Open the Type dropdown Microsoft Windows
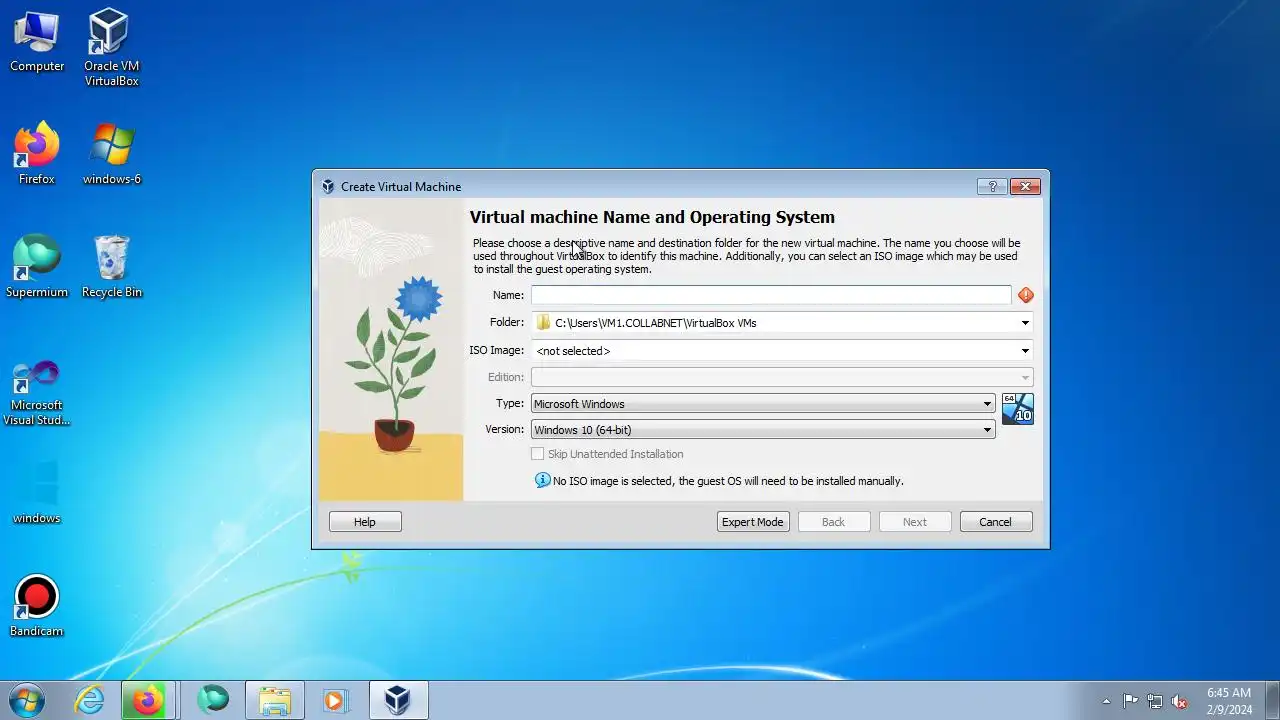Viewport: 1280px width, 720px height. click(763, 404)
